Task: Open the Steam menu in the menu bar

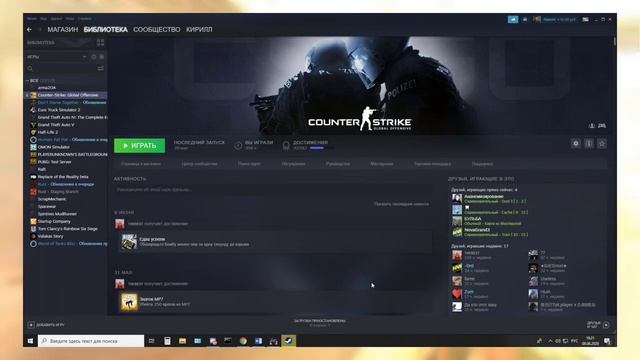Action: pyautogui.click(x=31, y=19)
